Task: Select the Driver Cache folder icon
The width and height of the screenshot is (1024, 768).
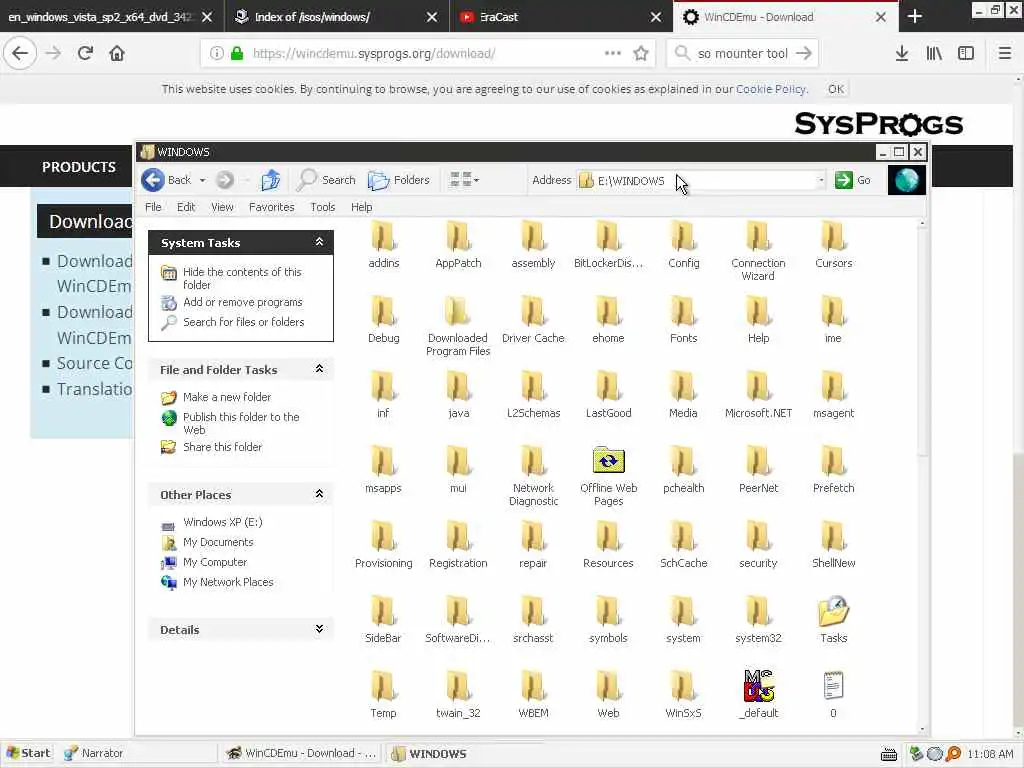Action: [x=534, y=312]
